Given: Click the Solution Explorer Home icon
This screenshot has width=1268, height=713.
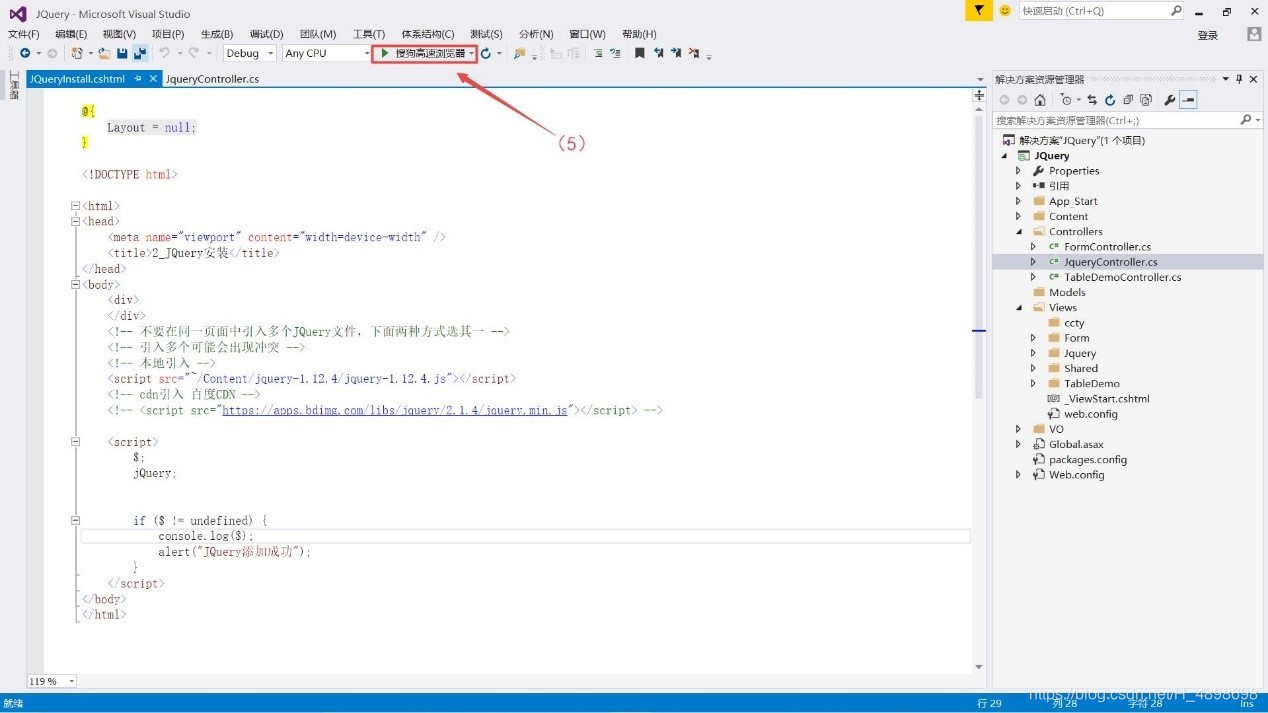Looking at the screenshot, I should [x=1040, y=100].
